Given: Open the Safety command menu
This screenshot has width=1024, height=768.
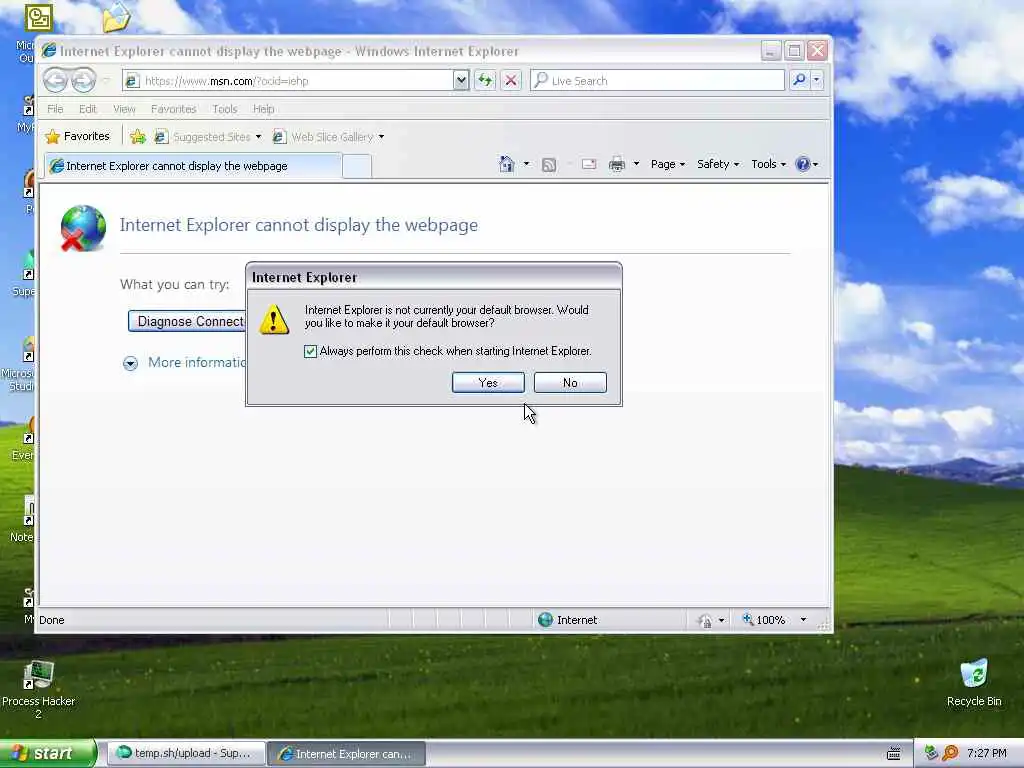Looking at the screenshot, I should click(x=718, y=164).
